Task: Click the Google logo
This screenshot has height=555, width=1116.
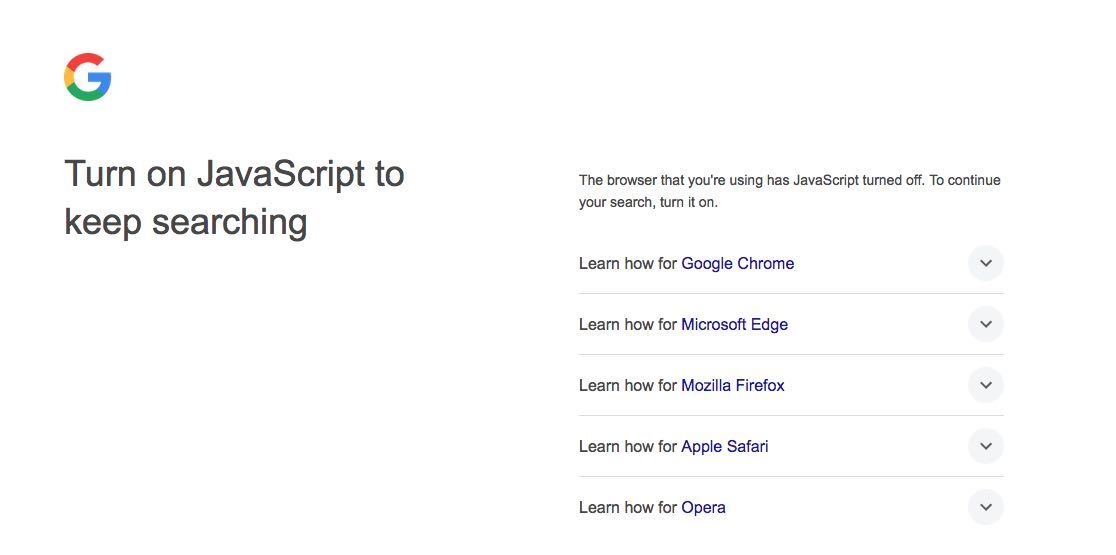Action: pyautogui.click(x=88, y=77)
